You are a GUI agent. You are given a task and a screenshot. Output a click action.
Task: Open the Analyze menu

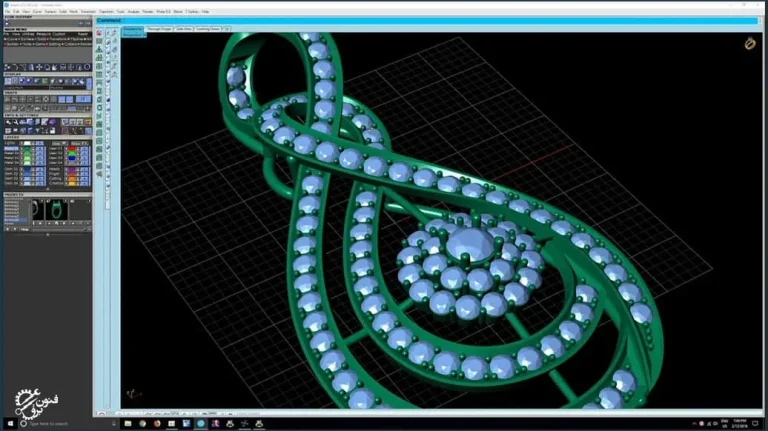pyautogui.click(x=133, y=11)
